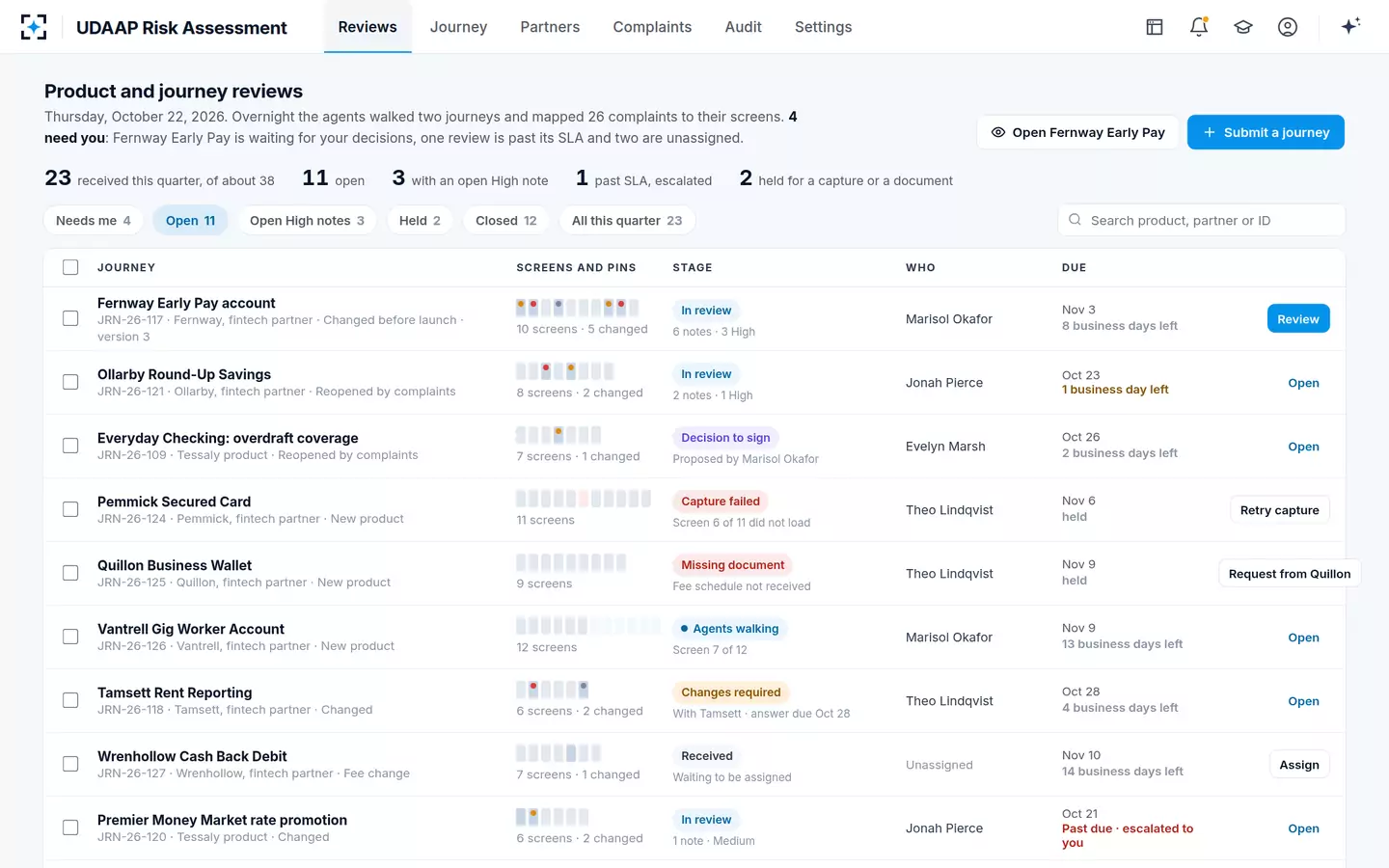Go to the Journey tab
Viewport: 1389px width, 868px height.
[x=458, y=27]
